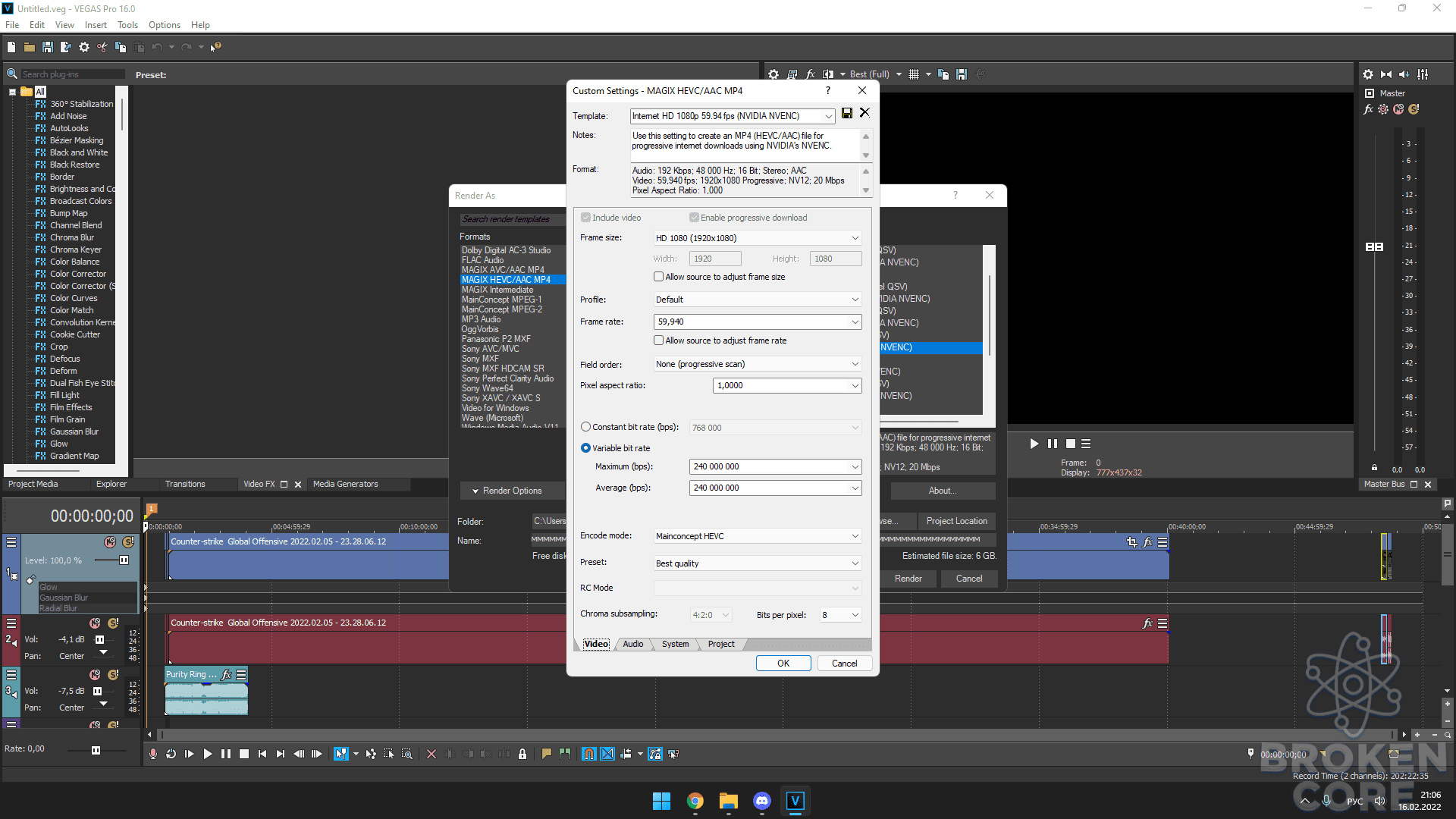This screenshot has width=1456, height=819.
Task: Toggle the Include video checkbox
Action: coord(585,218)
